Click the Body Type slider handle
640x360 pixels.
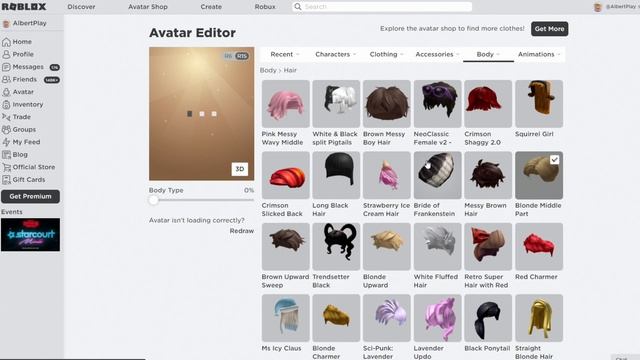pyautogui.click(x=153, y=200)
